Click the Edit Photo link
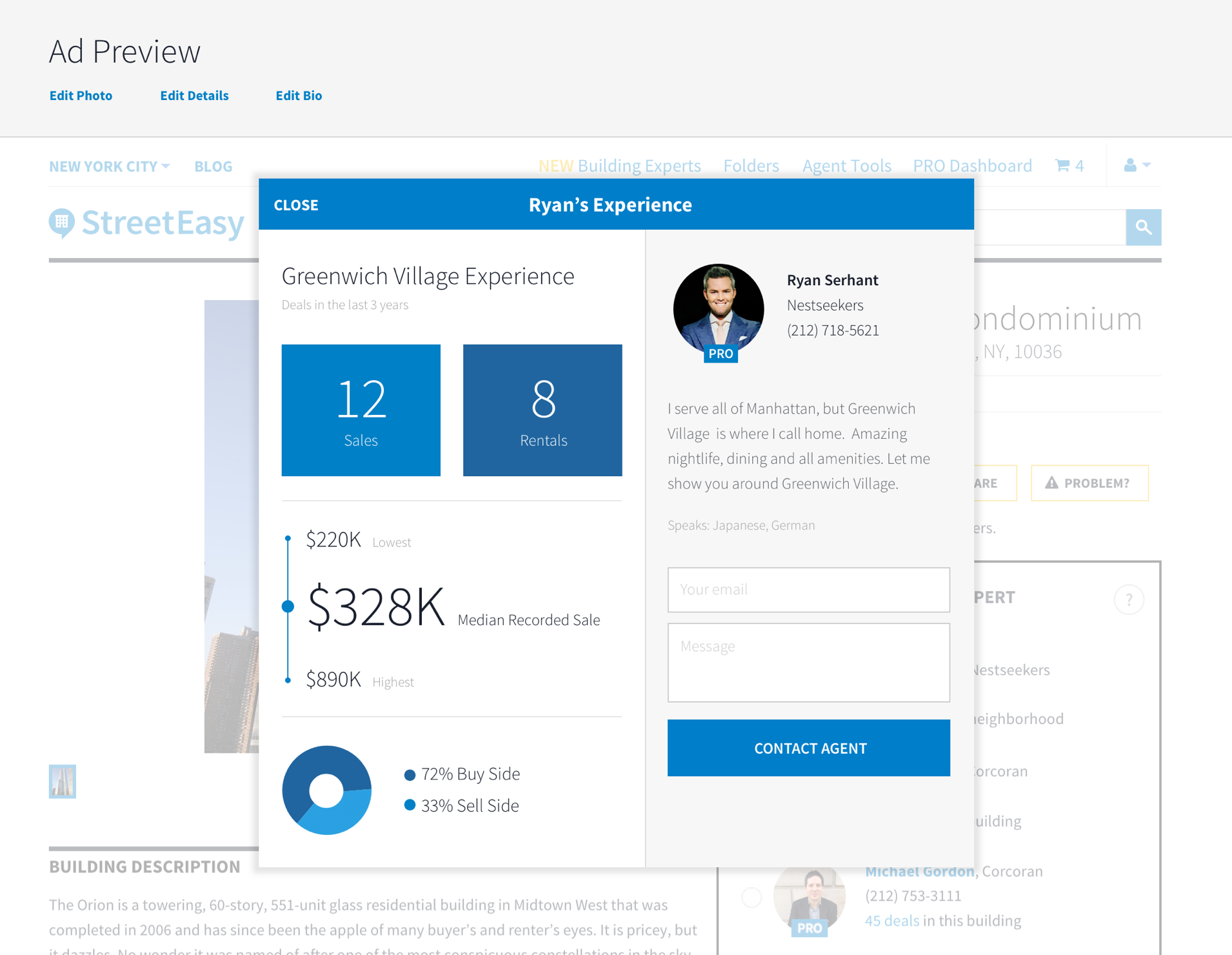1232x955 pixels. click(81, 95)
